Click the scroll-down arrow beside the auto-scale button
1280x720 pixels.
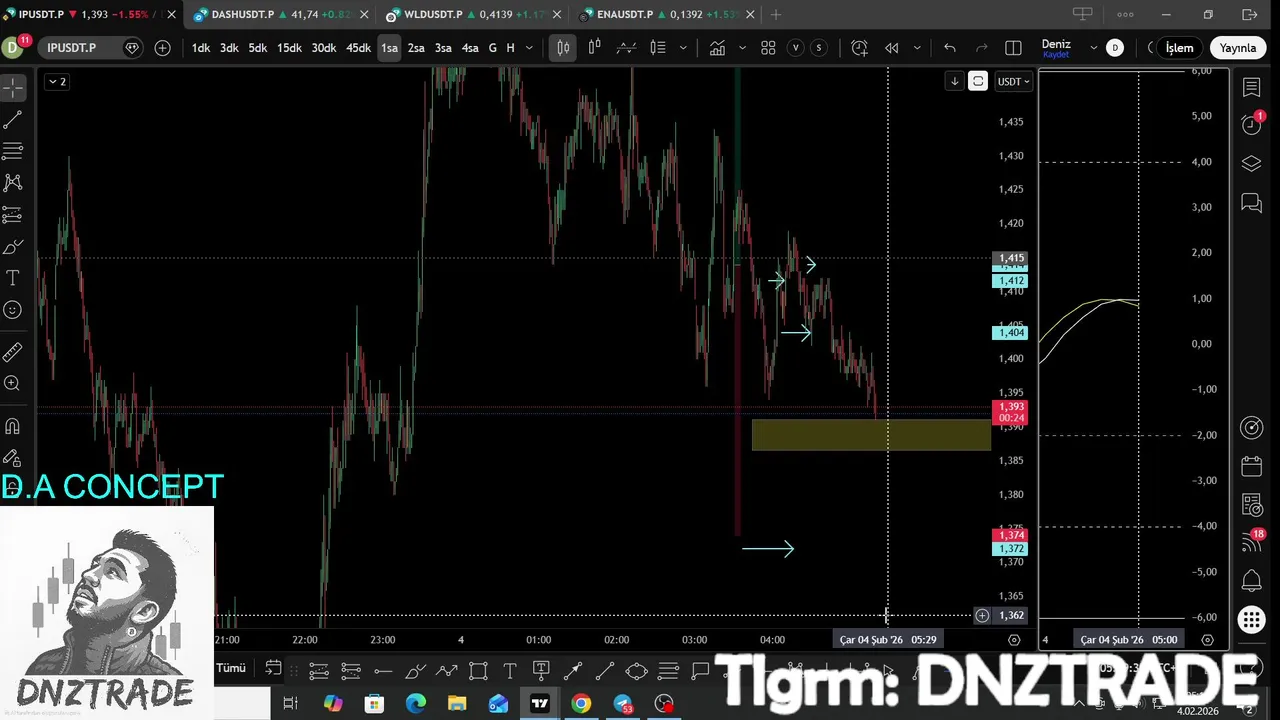(x=954, y=81)
